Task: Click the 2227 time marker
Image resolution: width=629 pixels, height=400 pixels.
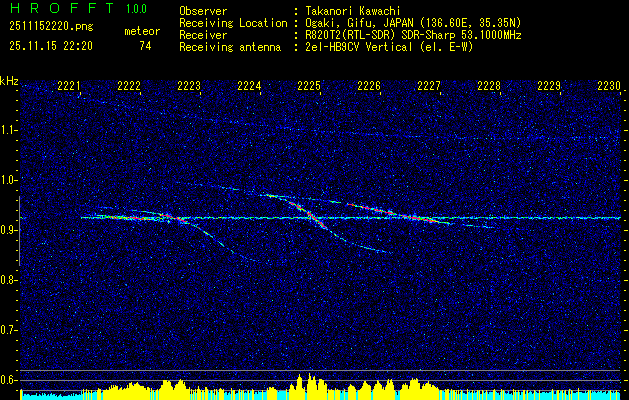Action: 429,86
